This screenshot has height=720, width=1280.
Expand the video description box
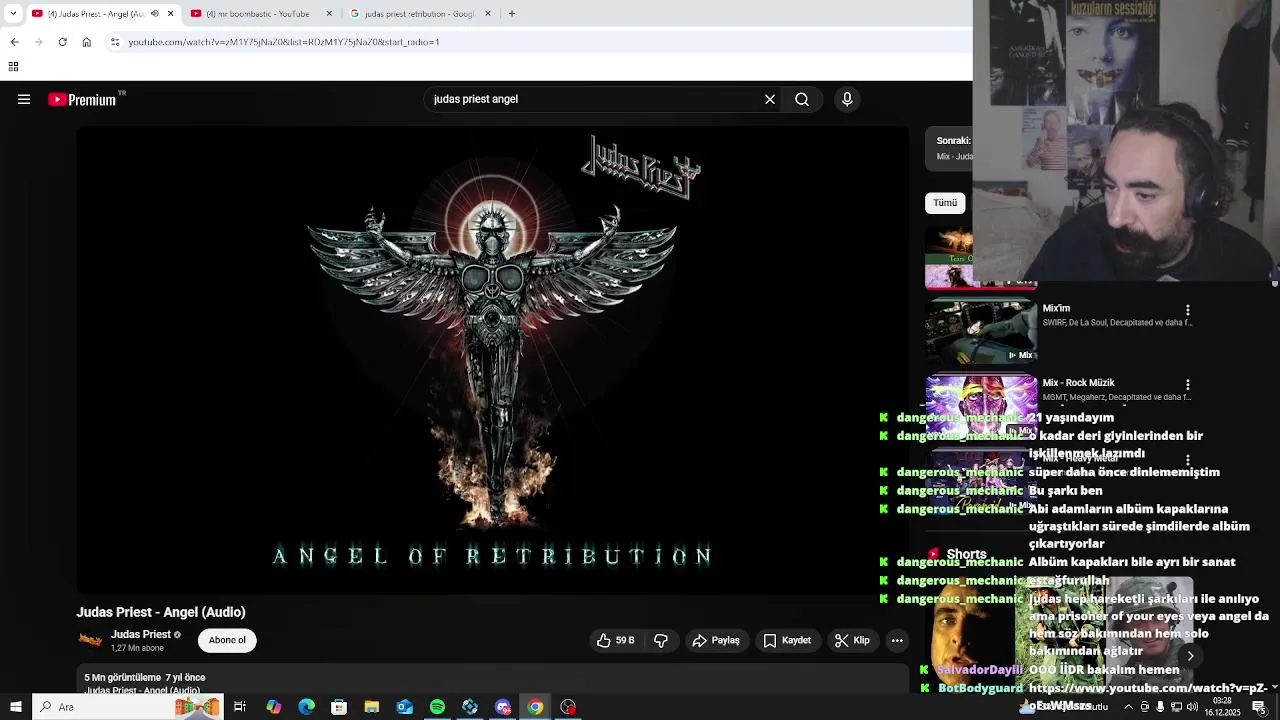(493, 681)
